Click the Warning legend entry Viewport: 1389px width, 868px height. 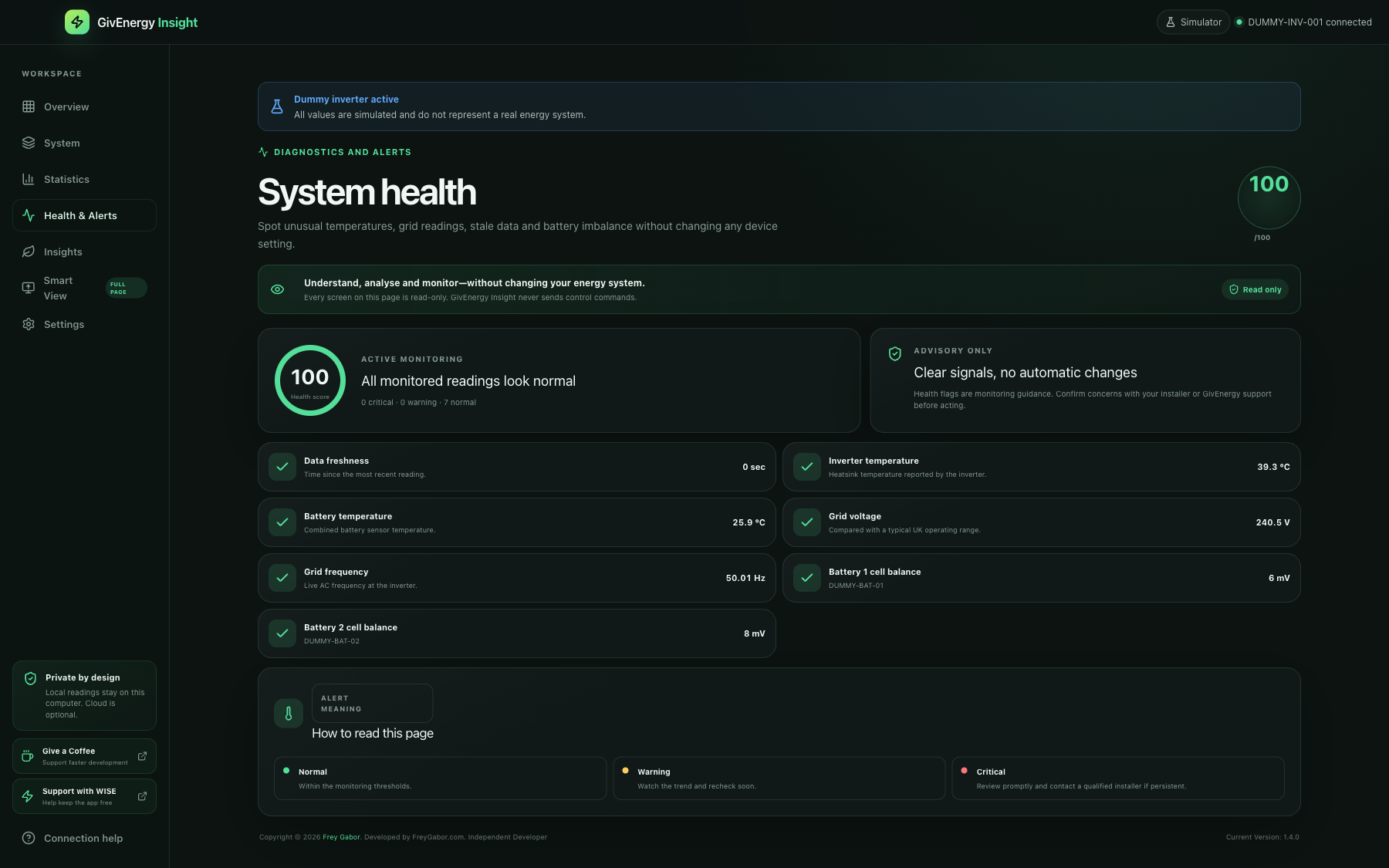[x=779, y=778]
